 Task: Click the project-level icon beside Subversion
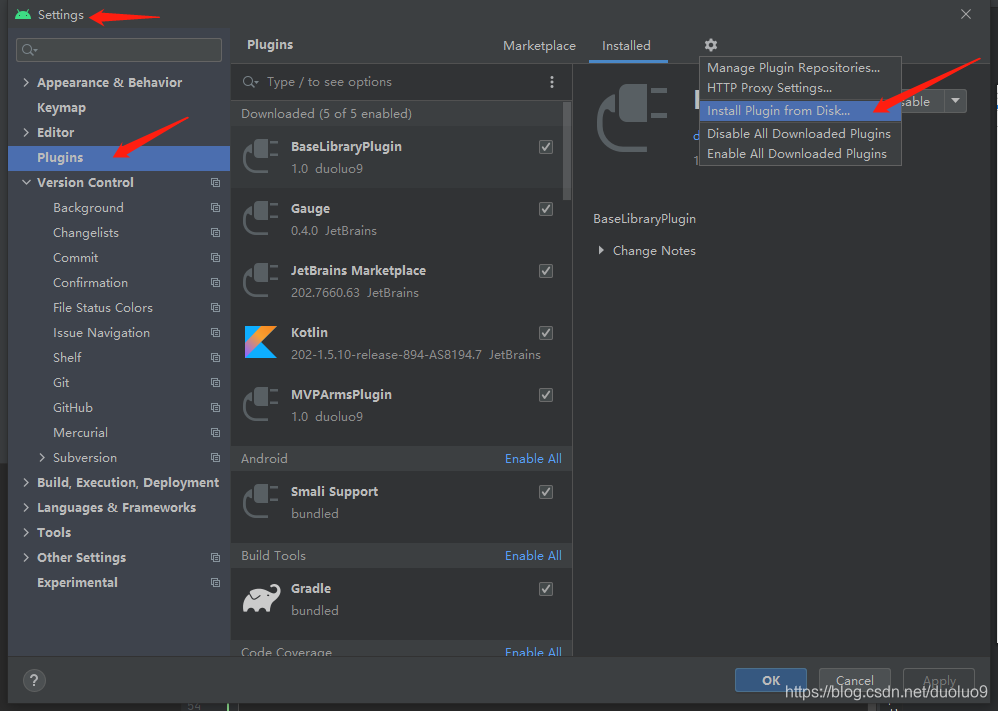coord(216,458)
